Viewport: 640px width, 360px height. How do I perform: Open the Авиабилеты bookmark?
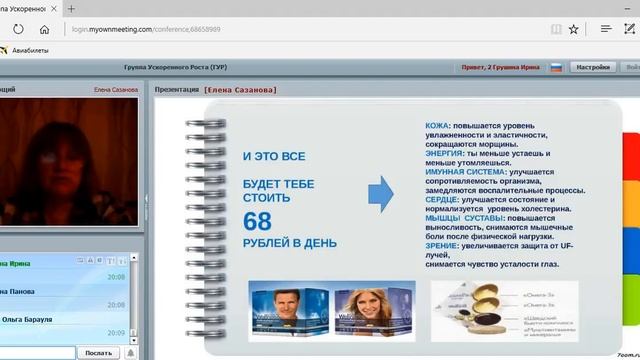pyautogui.click(x=24, y=51)
